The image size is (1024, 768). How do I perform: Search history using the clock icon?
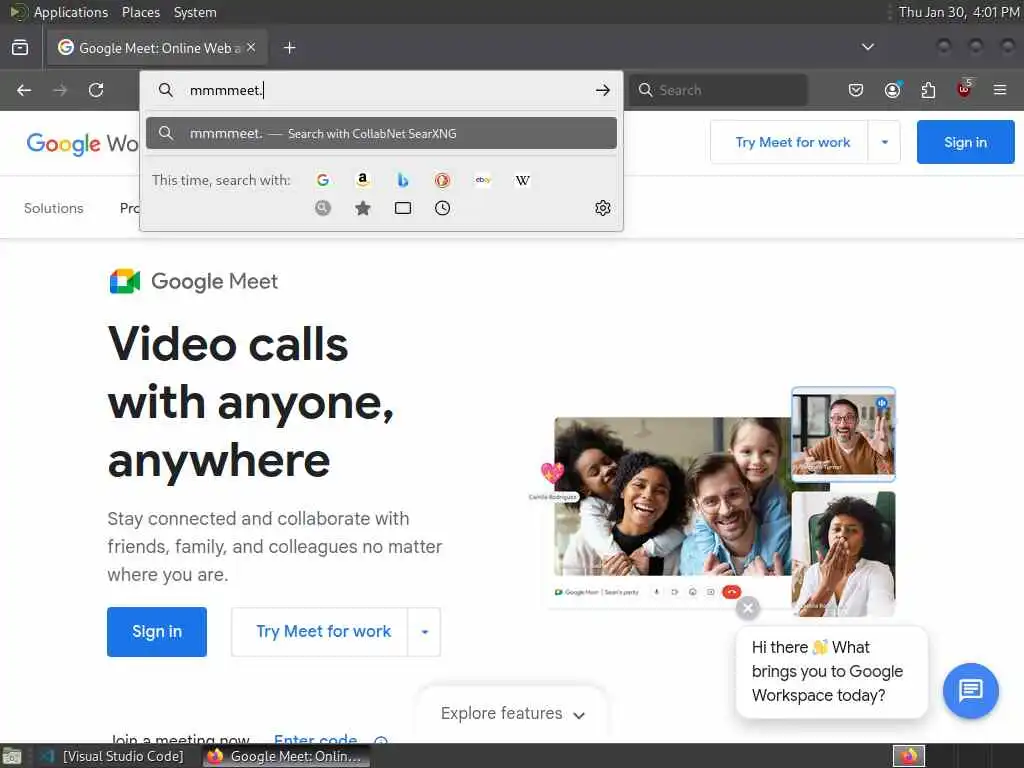[x=443, y=208]
